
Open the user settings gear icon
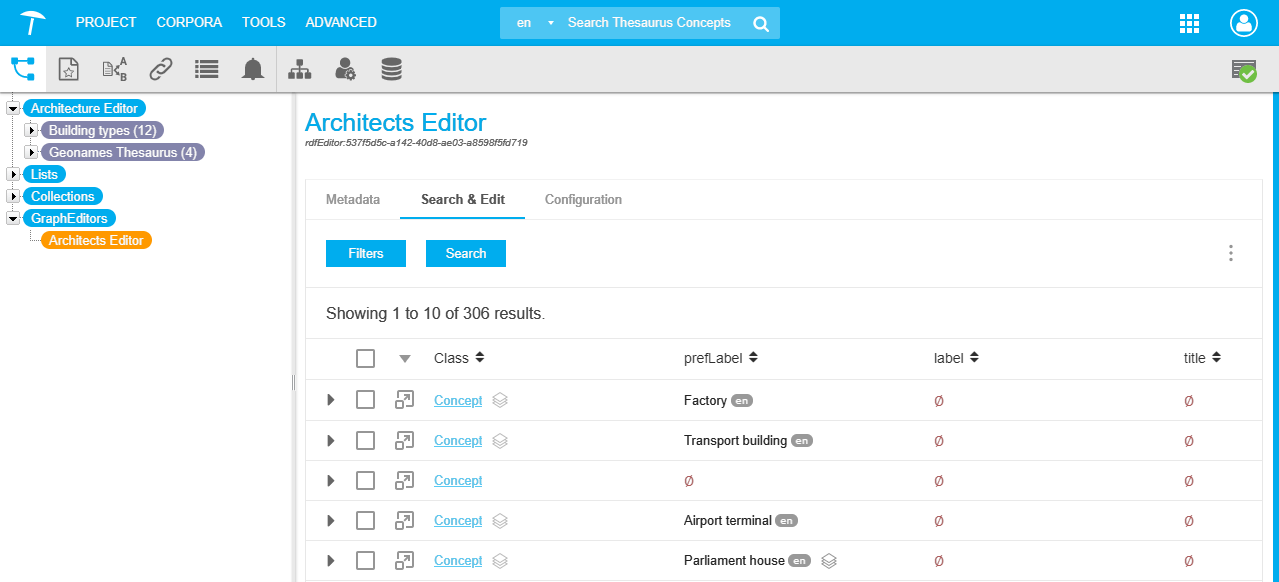pyautogui.click(x=345, y=69)
